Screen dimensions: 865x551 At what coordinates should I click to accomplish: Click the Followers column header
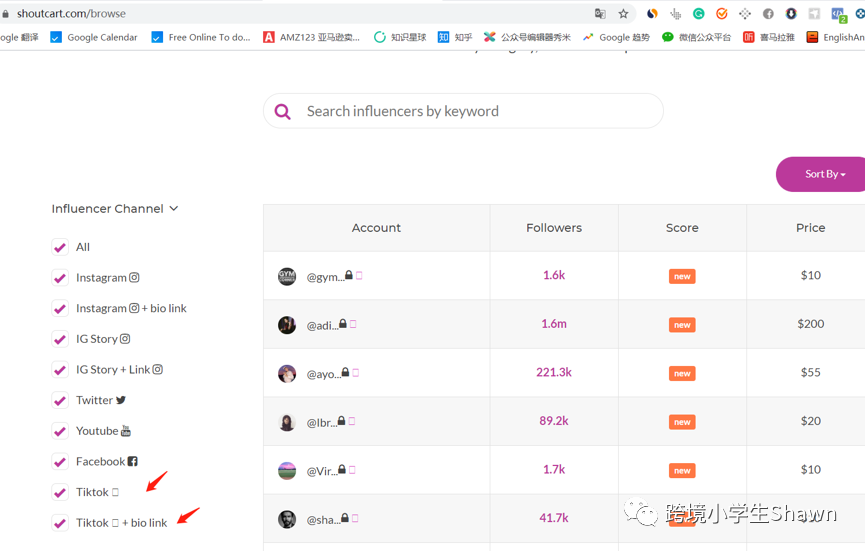pyautogui.click(x=554, y=228)
